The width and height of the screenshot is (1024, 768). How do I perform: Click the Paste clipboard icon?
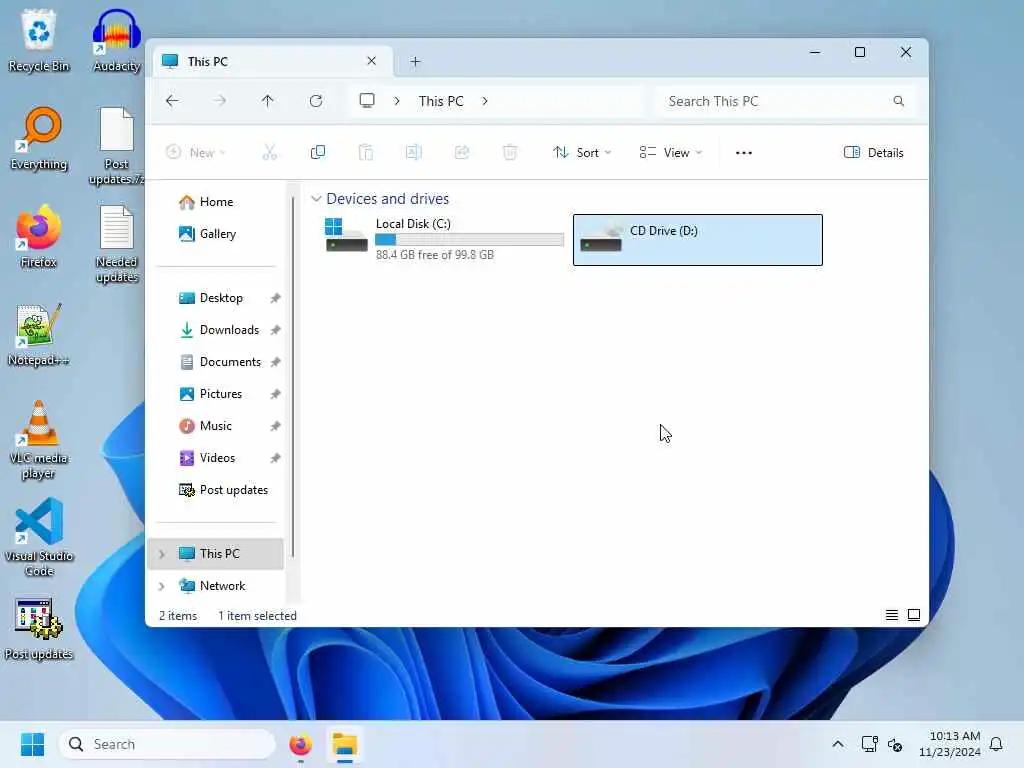[366, 152]
